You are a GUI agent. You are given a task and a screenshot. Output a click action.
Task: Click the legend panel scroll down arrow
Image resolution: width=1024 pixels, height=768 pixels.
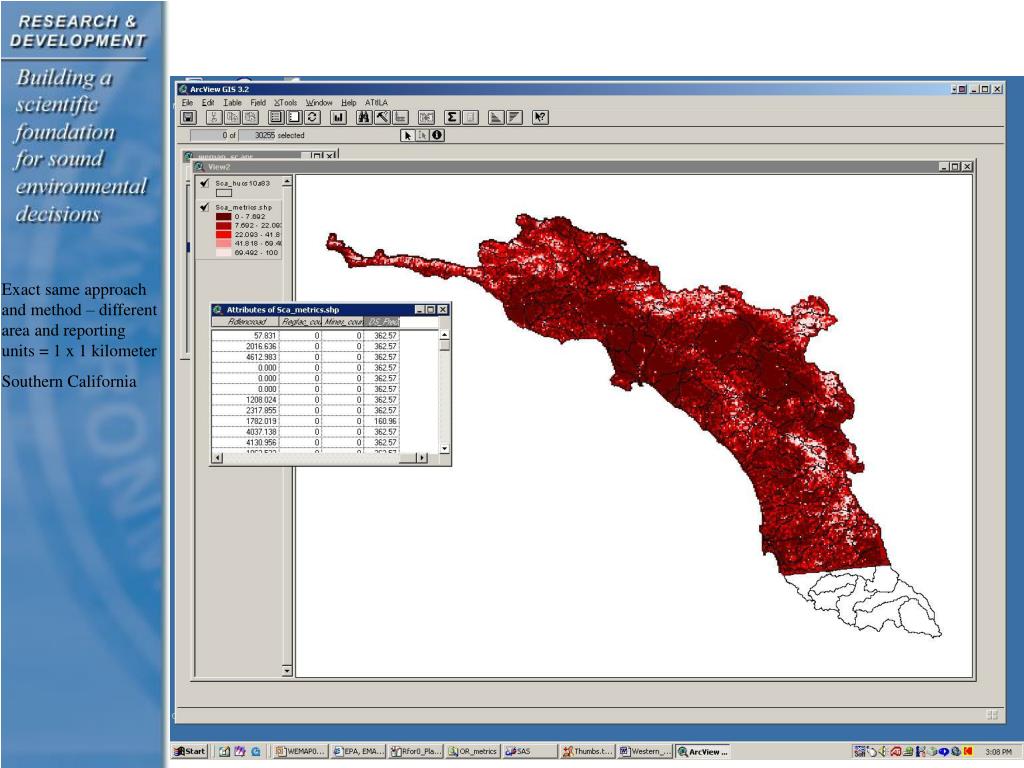click(x=287, y=671)
